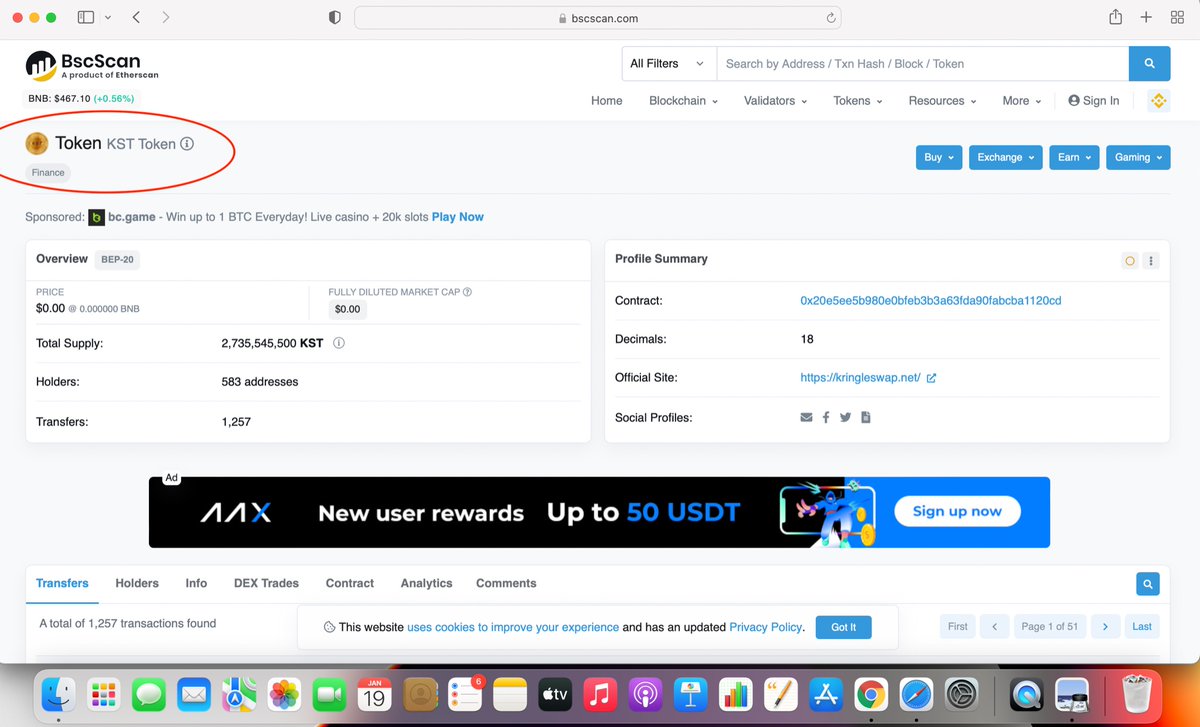The height and width of the screenshot is (727, 1200).
Task: Open the Comments tab
Action: point(506,583)
